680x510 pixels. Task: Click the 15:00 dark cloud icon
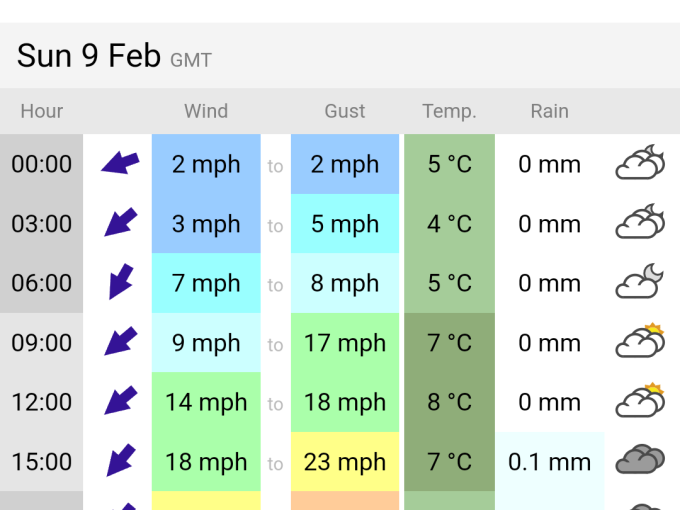click(640, 461)
